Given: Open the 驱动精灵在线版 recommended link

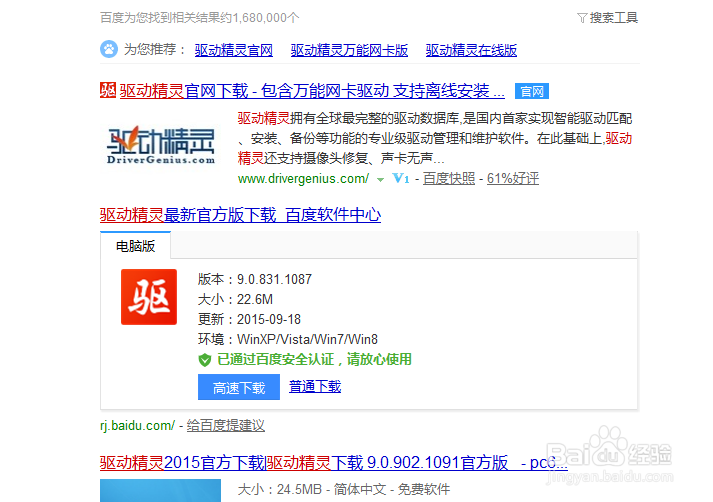Looking at the screenshot, I should point(471,50).
